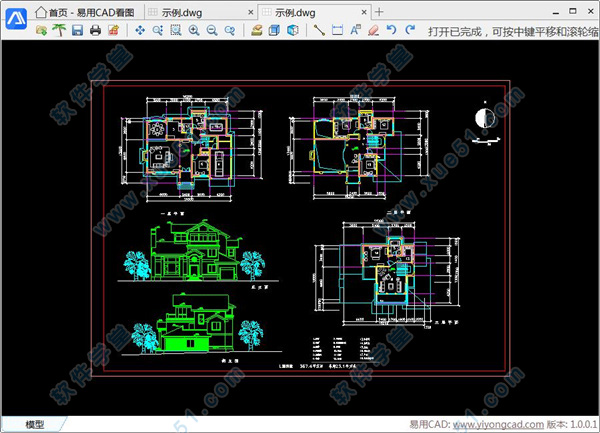The height and width of the screenshot is (433, 600).
Task: Select the zoom window tool
Action: [176, 31]
